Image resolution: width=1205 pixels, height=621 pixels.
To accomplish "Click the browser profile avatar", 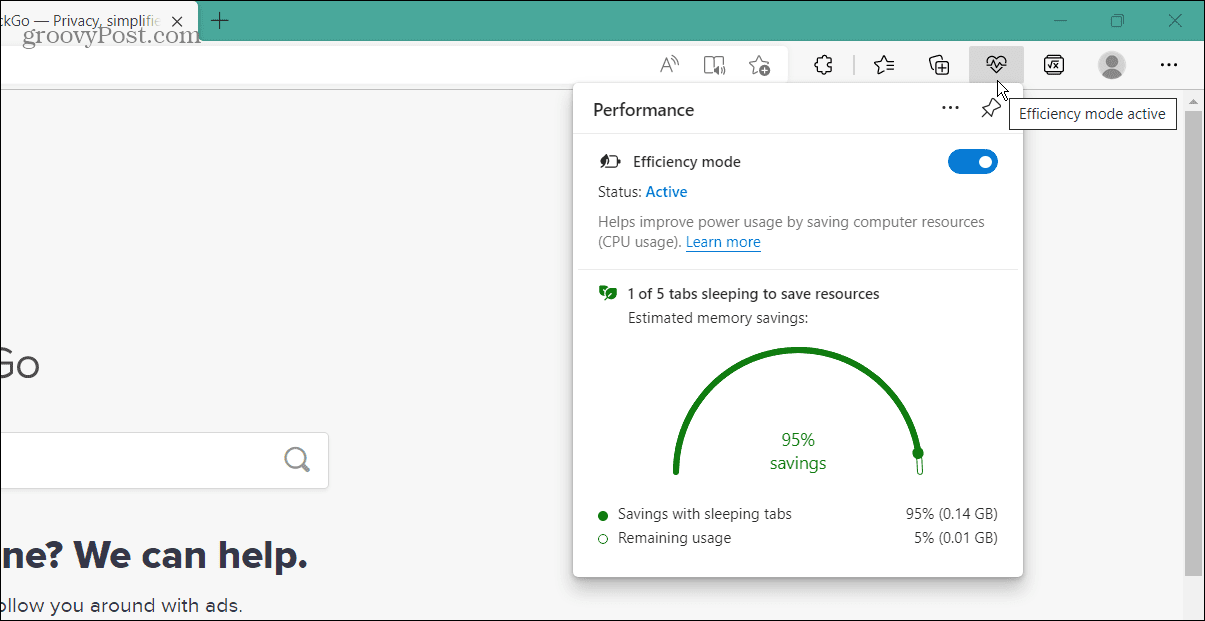I will point(1111,64).
